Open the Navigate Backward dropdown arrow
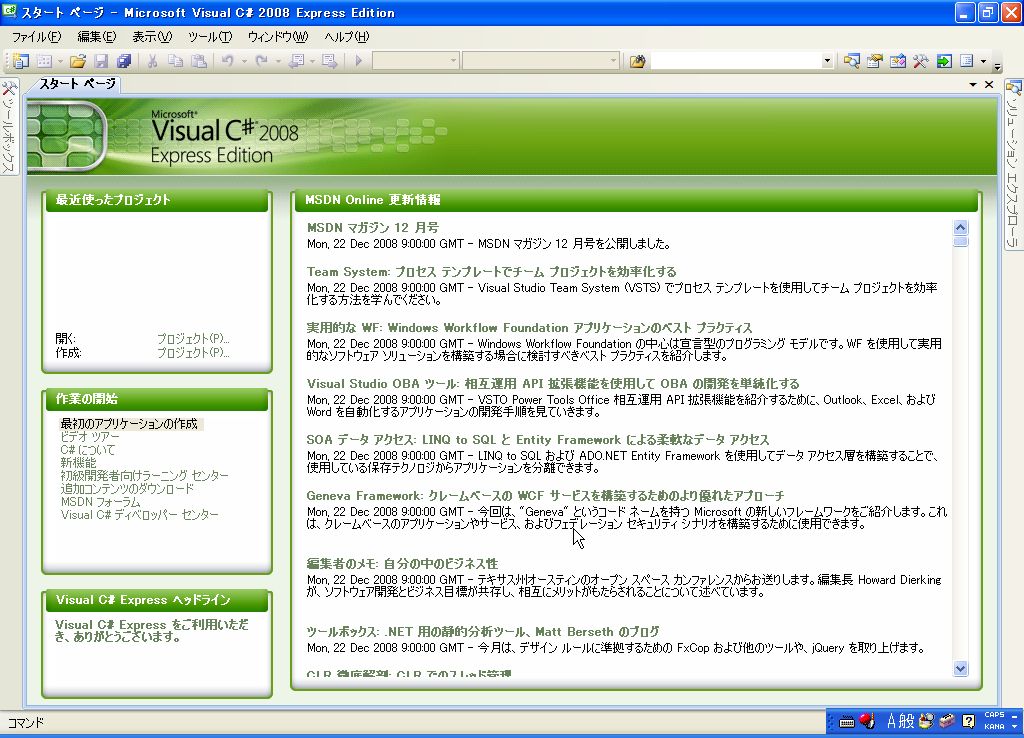1024x738 pixels. coord(313,61)
